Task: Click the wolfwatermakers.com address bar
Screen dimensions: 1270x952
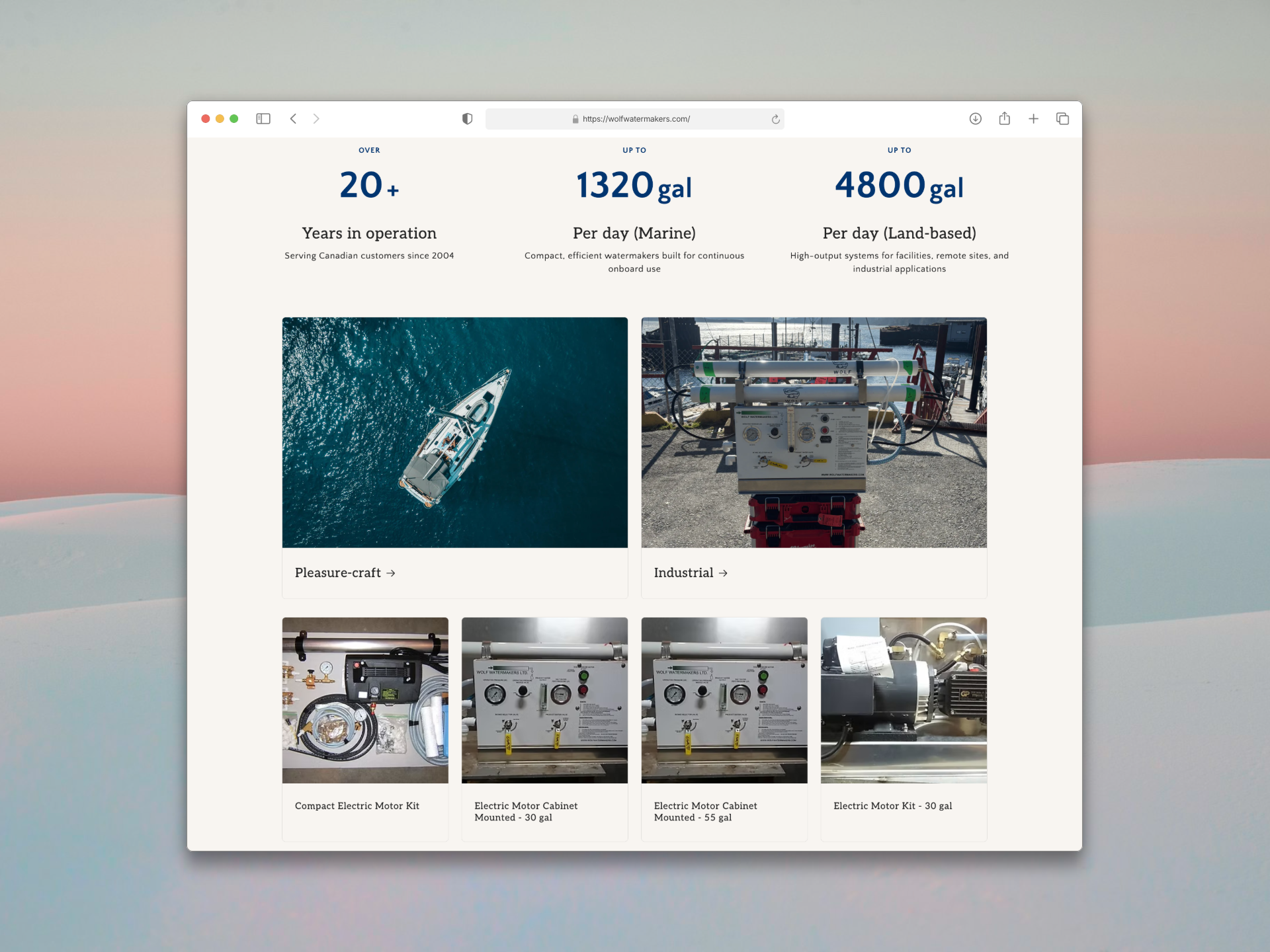Action: [x=635, y=119]
